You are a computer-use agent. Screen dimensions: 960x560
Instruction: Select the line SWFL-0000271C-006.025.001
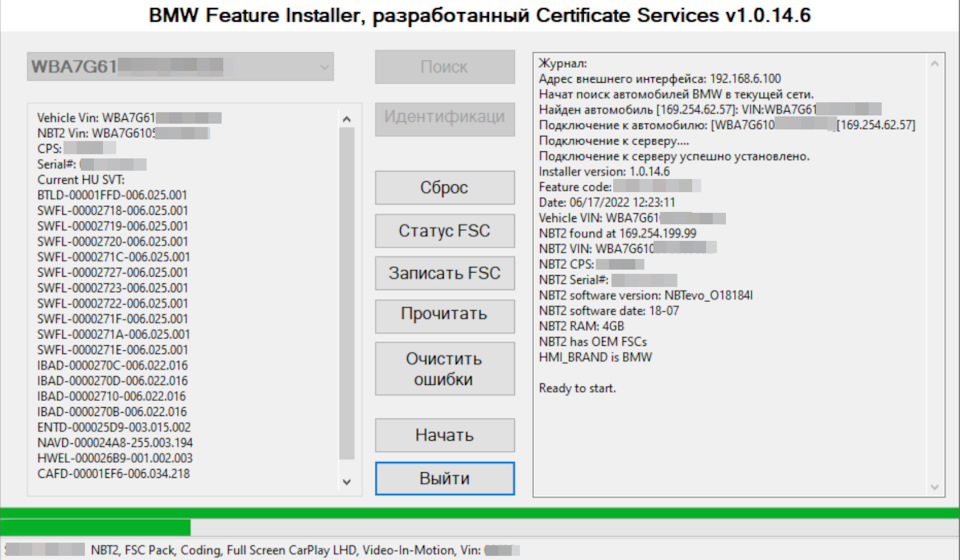(114, 257)
